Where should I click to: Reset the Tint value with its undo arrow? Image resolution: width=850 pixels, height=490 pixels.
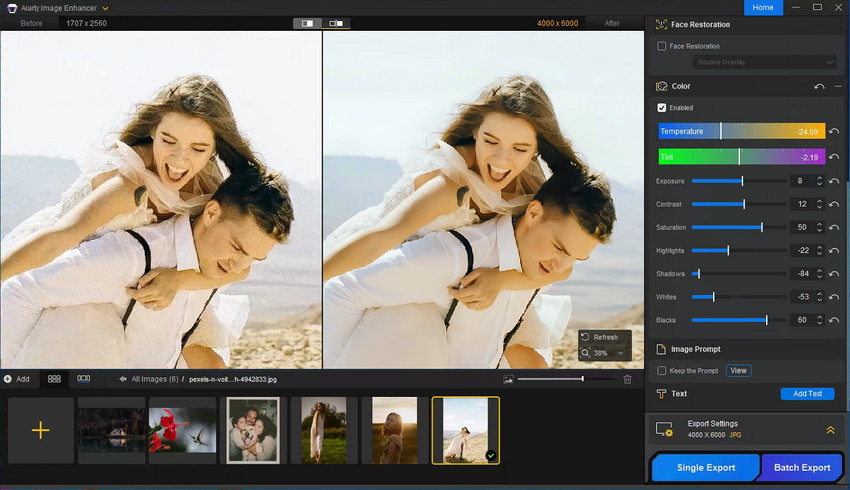[834, 157]
